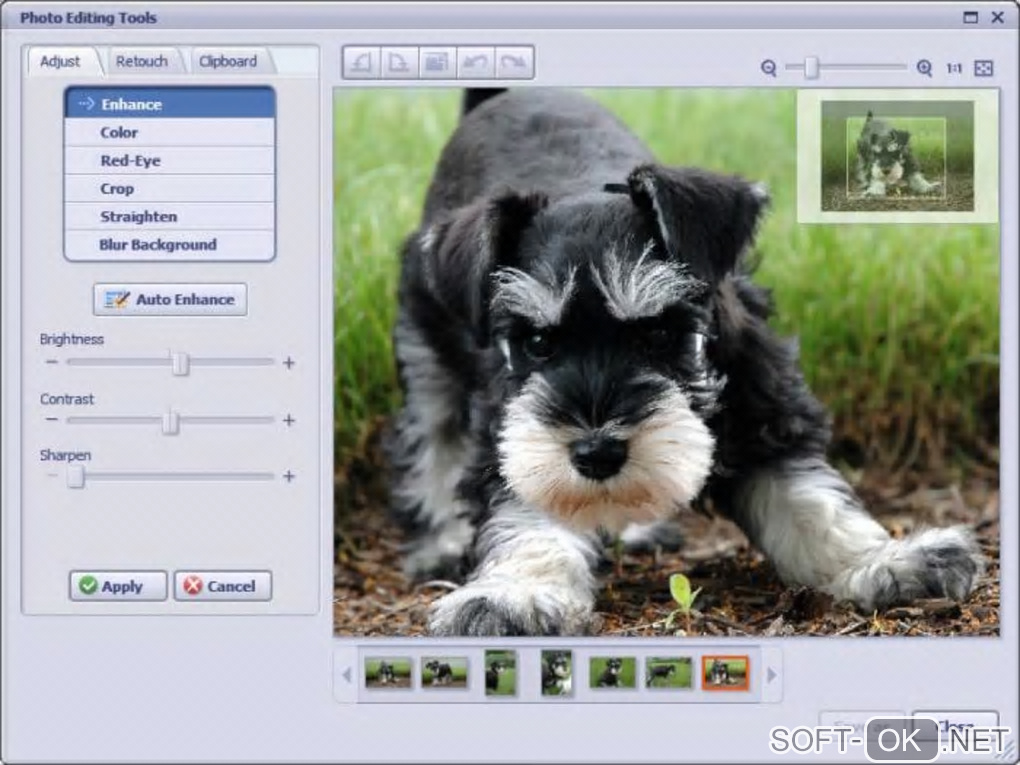Open the fifth filmstrip thumbnail
The height and width of the screenshot is (765, 1020).
pos(613,673)
